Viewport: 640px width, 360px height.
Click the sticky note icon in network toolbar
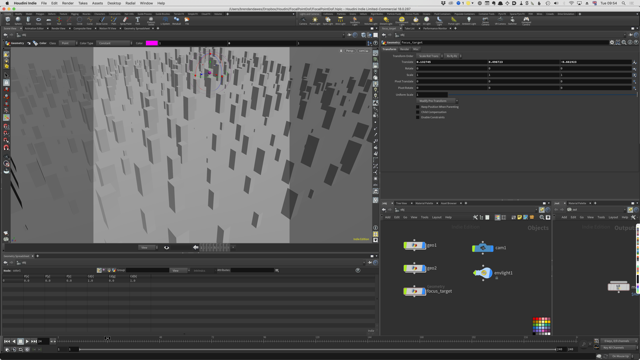point(519,218)
